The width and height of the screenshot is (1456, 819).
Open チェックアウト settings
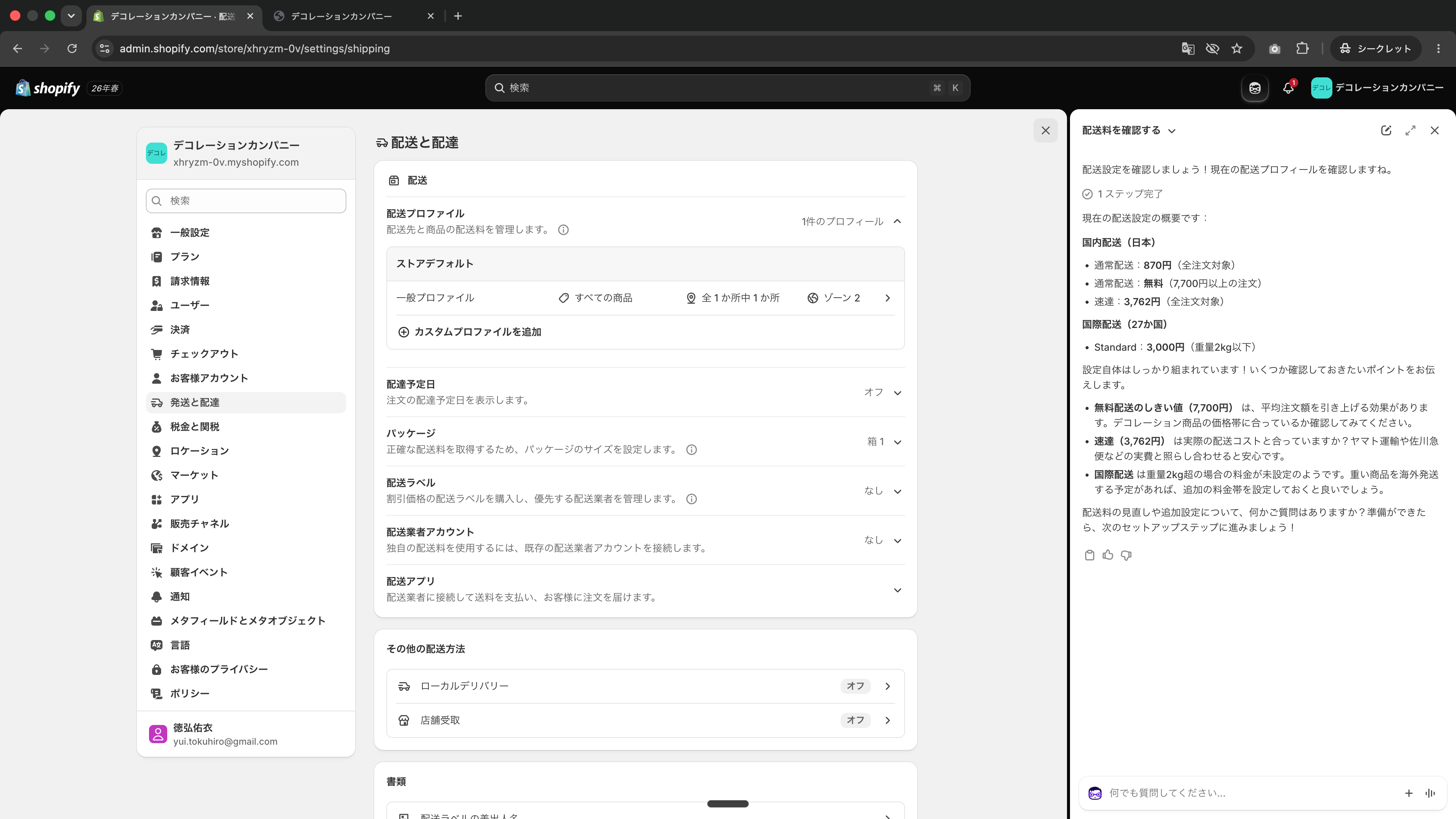[246, 354]
